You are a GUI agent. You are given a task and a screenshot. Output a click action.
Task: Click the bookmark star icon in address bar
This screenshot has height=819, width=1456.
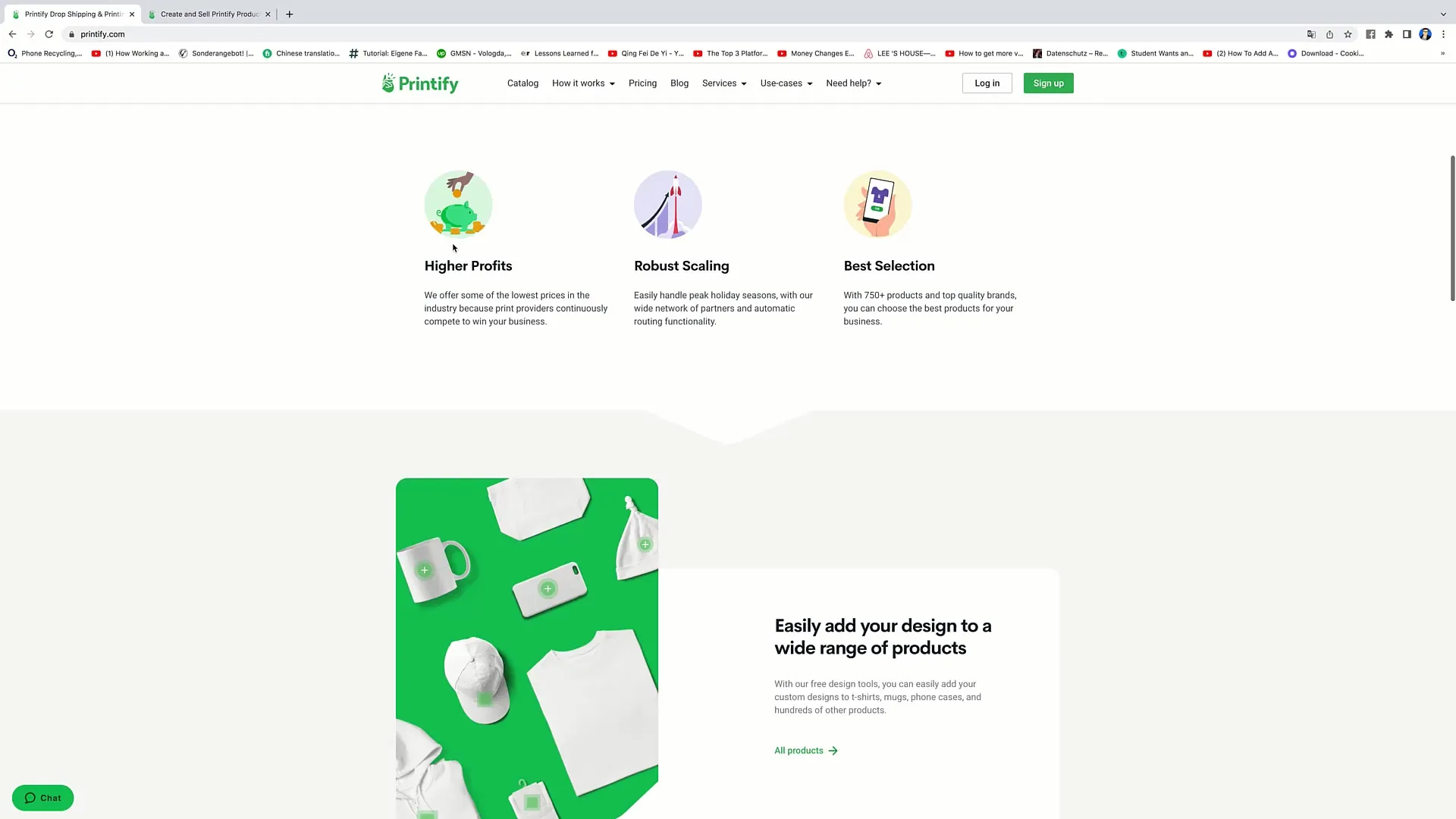(1348, 33)
